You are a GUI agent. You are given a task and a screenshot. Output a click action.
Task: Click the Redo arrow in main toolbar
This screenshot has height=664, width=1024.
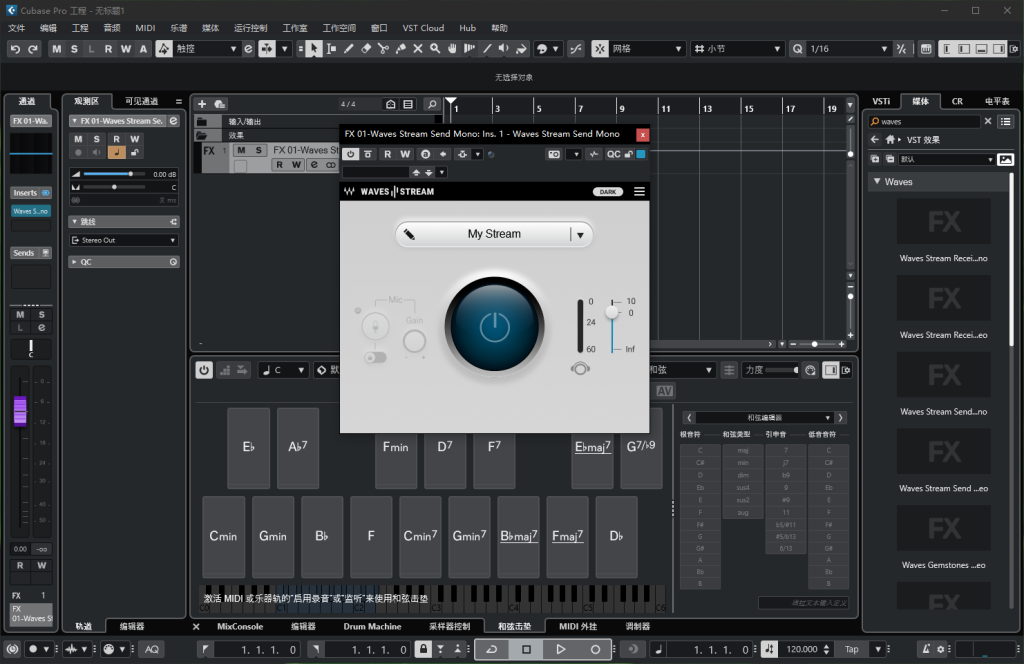click(x=33, y=49)
